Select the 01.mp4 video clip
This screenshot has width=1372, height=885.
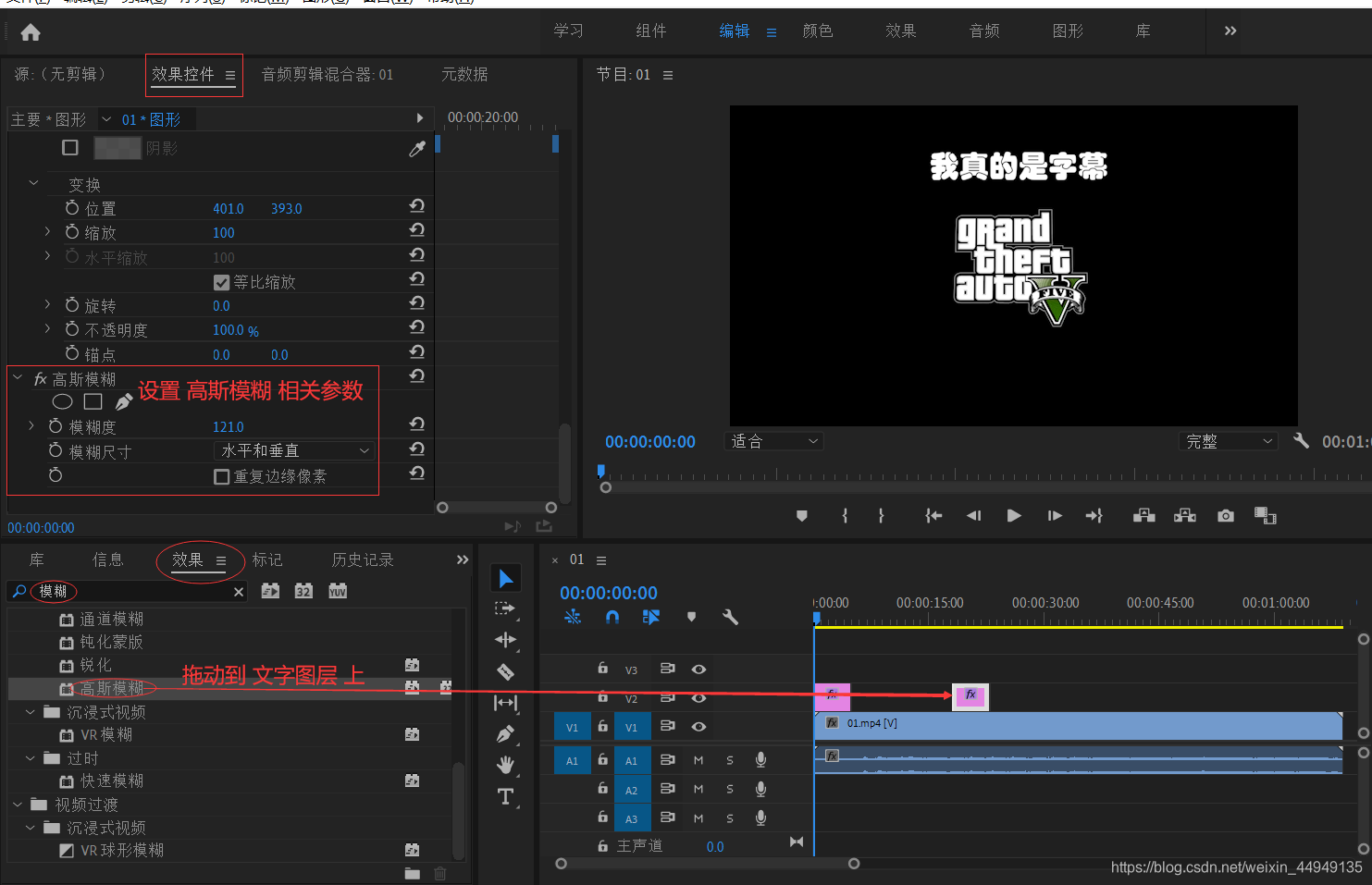(1078, 725)
